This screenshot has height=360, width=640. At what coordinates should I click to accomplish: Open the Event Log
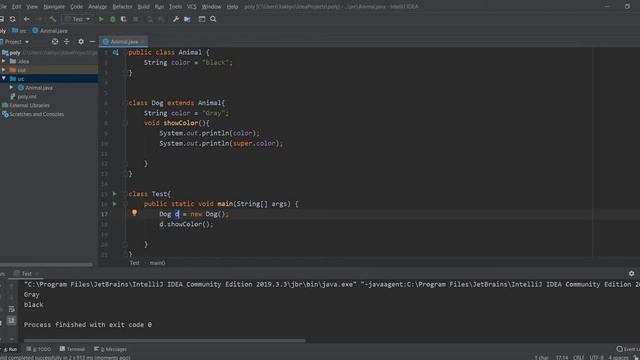click(x=628, y=349)
